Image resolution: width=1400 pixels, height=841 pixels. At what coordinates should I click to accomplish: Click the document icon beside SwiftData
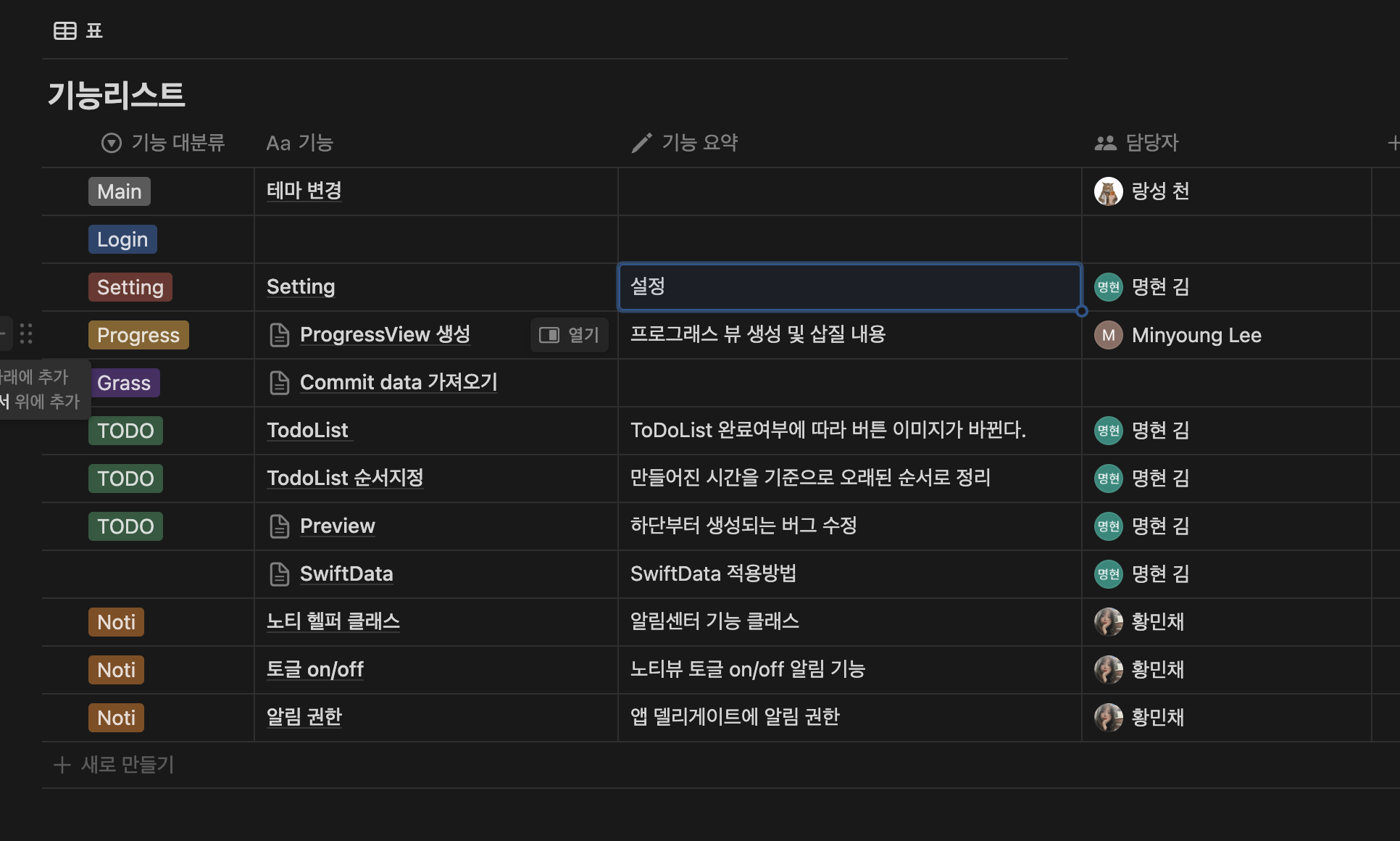click(x=279, y=574)
